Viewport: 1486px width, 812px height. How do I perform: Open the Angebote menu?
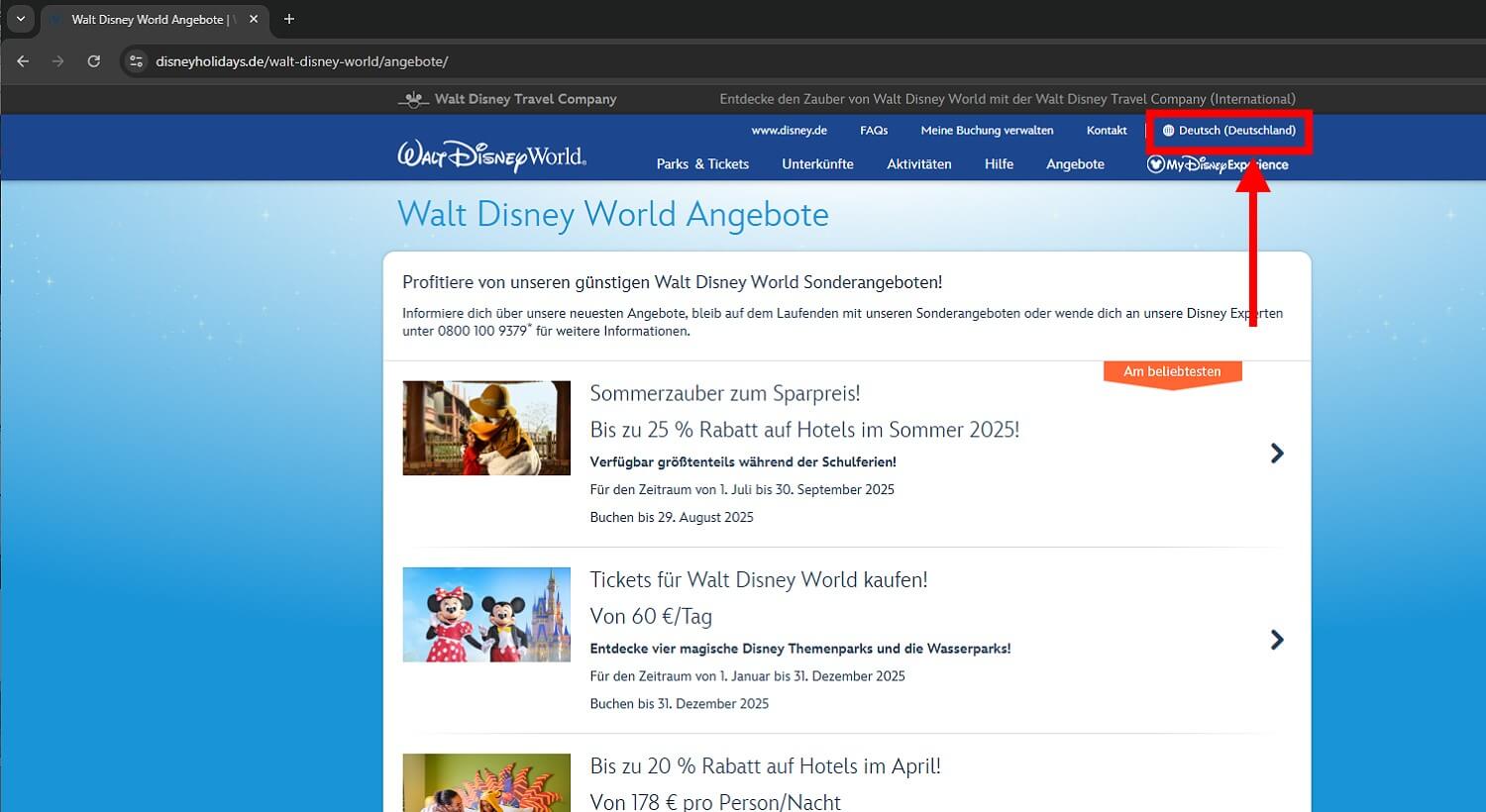pos(1075,164)
